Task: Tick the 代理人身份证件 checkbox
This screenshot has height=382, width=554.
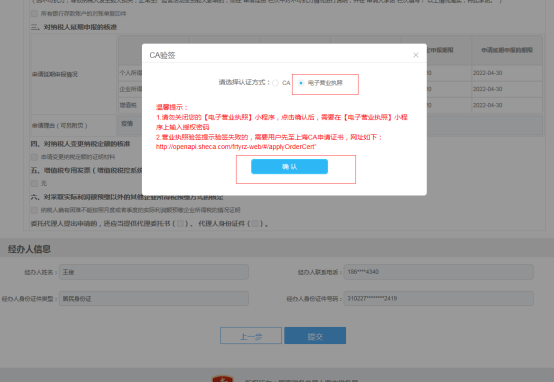Action: pos(255,223)
